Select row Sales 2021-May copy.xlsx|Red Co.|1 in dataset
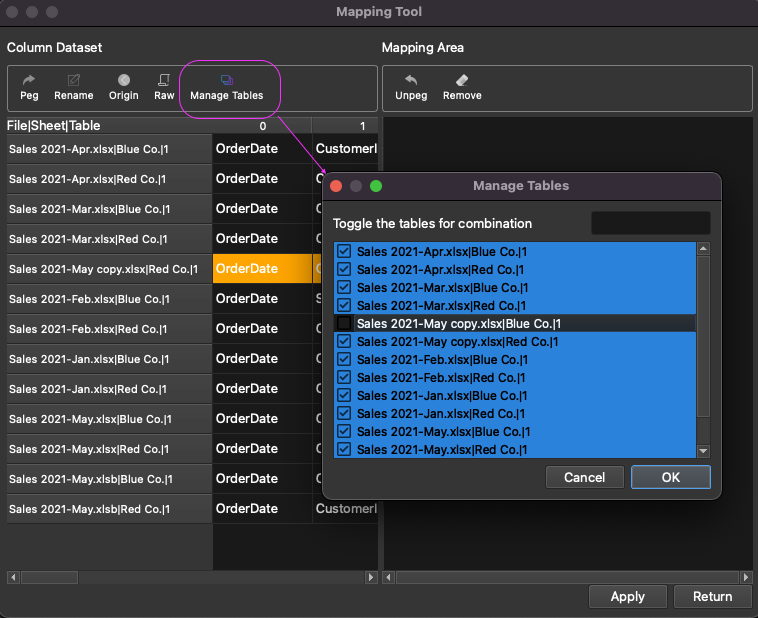758x618 pixels. [x=109, y=269]
